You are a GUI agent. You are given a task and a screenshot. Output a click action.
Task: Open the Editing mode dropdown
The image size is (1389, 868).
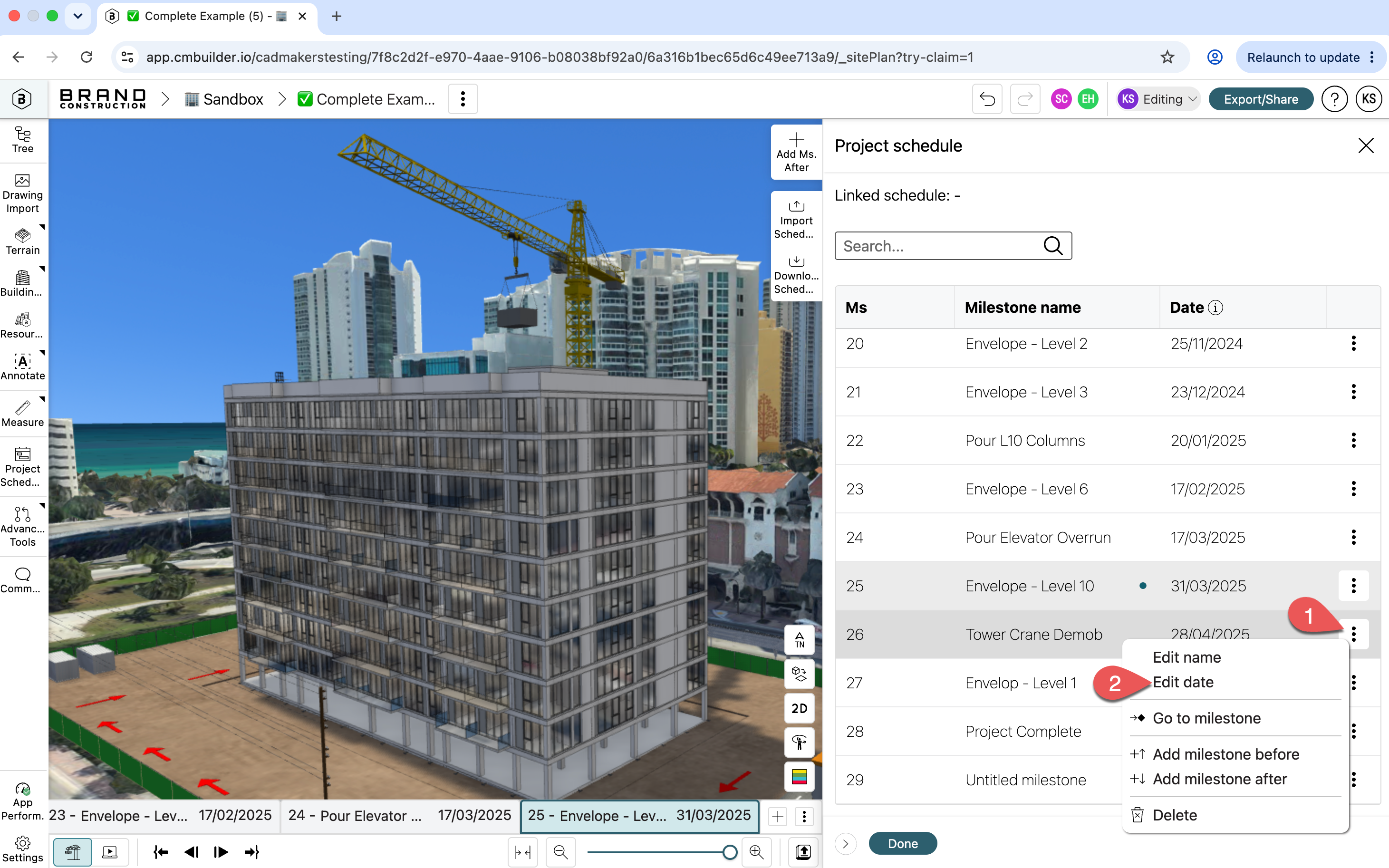click(1158, 99)
